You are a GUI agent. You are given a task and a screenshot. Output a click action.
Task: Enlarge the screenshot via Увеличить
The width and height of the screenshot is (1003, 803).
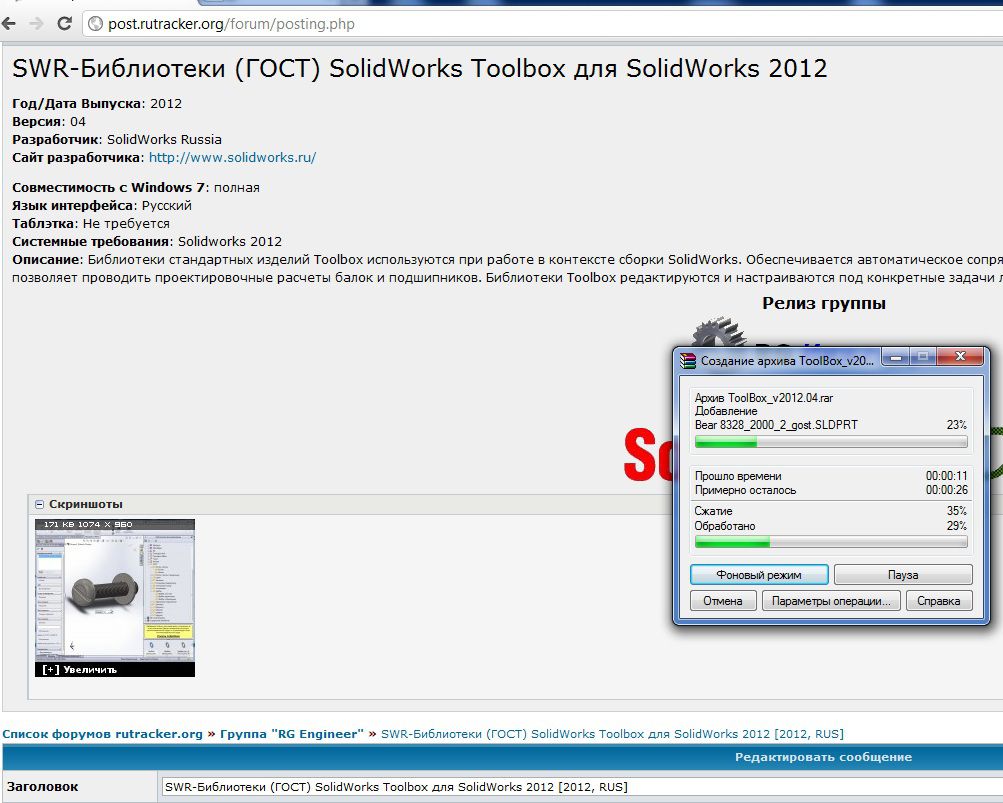coord(80,670)
